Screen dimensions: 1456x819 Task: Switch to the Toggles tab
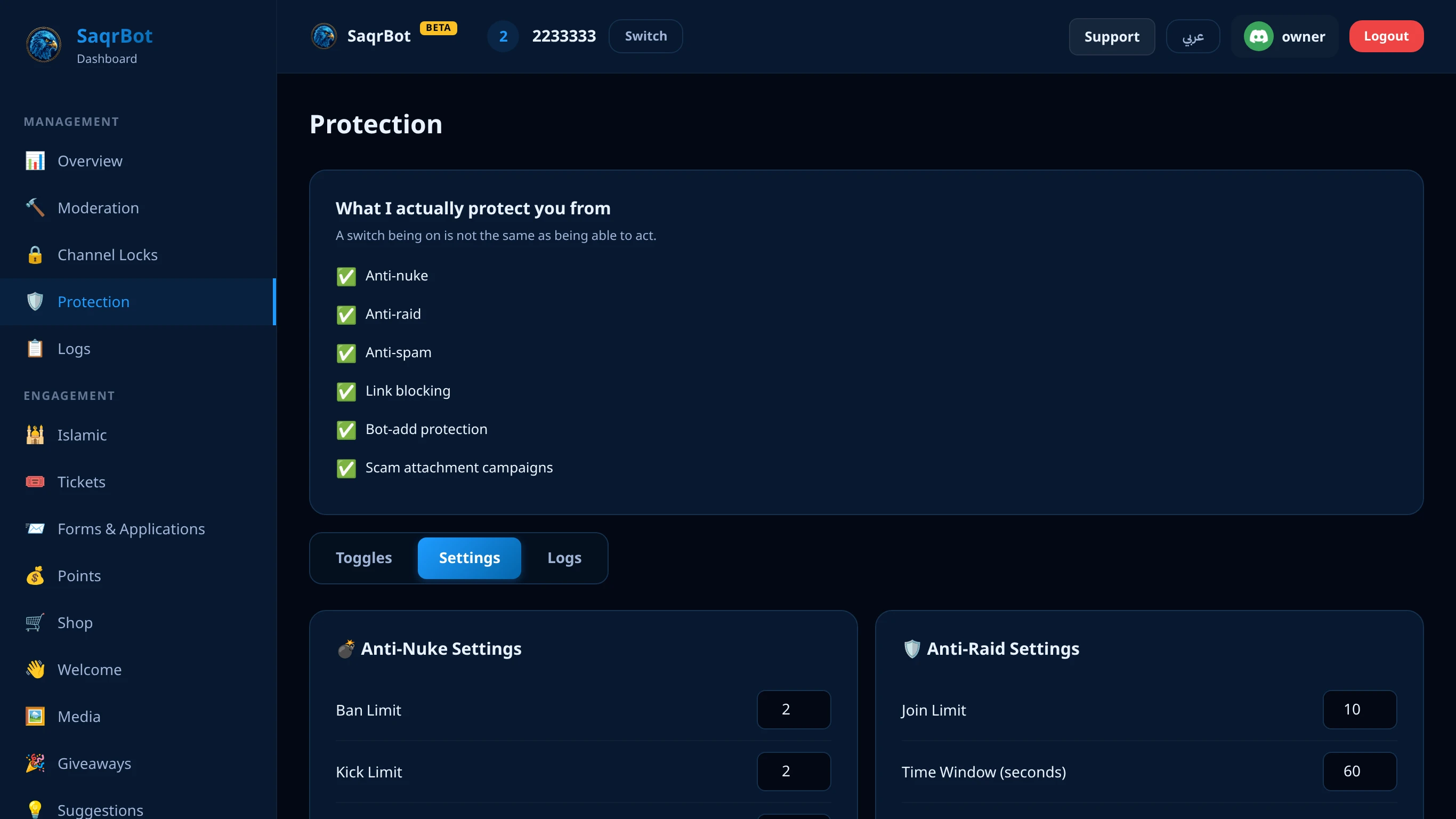(x=363, y=558)
